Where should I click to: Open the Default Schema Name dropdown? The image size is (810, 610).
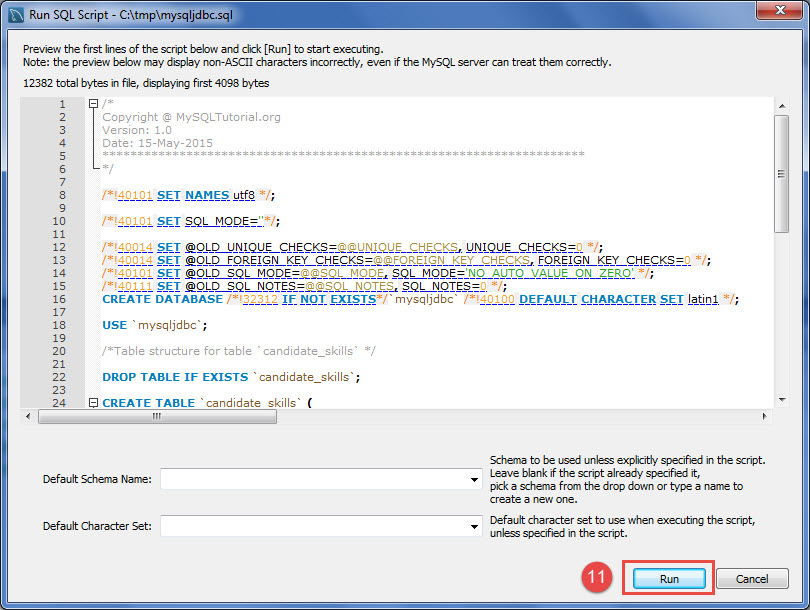tap(473, 479)
